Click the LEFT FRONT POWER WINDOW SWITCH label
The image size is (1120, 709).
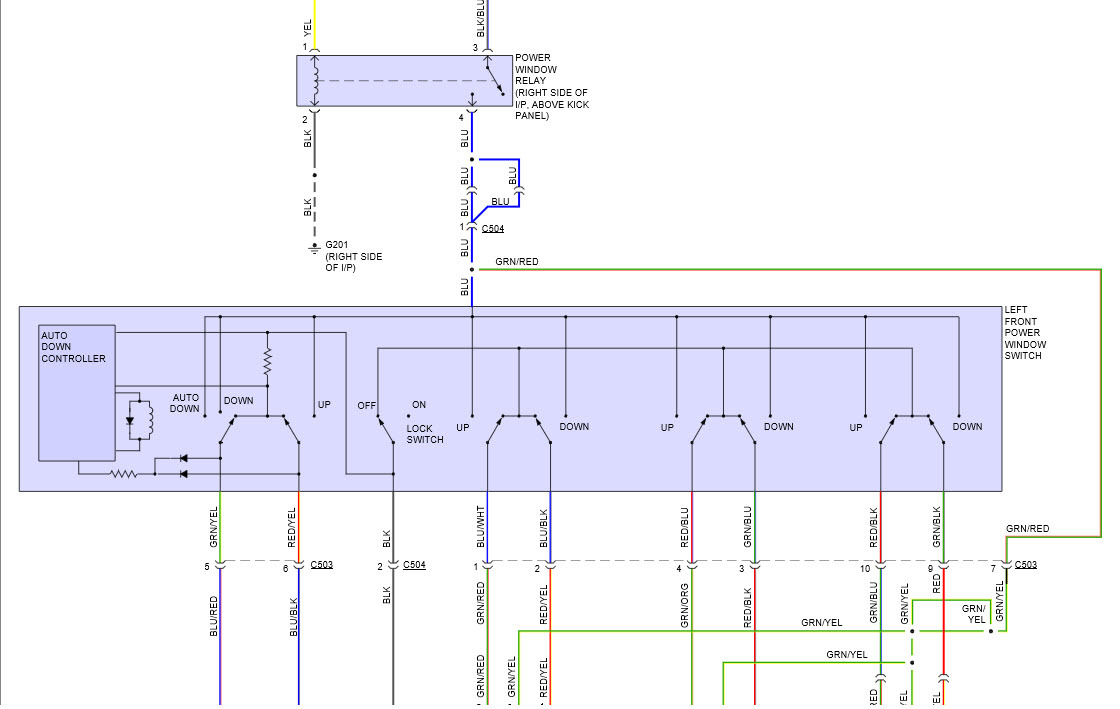click(1025, 333)
